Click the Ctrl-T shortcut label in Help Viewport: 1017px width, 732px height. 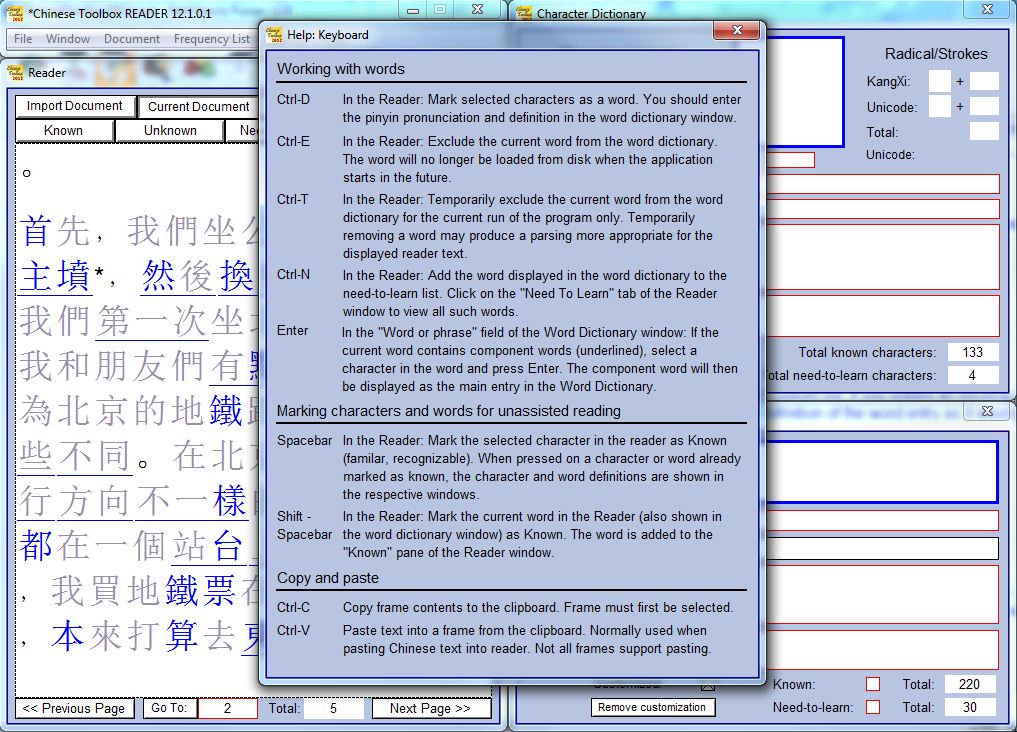[293, 199]
